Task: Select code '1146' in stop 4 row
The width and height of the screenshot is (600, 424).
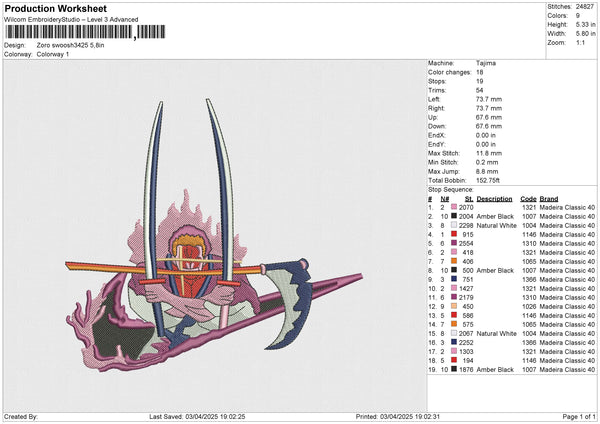Action: [x=529, y=234]
